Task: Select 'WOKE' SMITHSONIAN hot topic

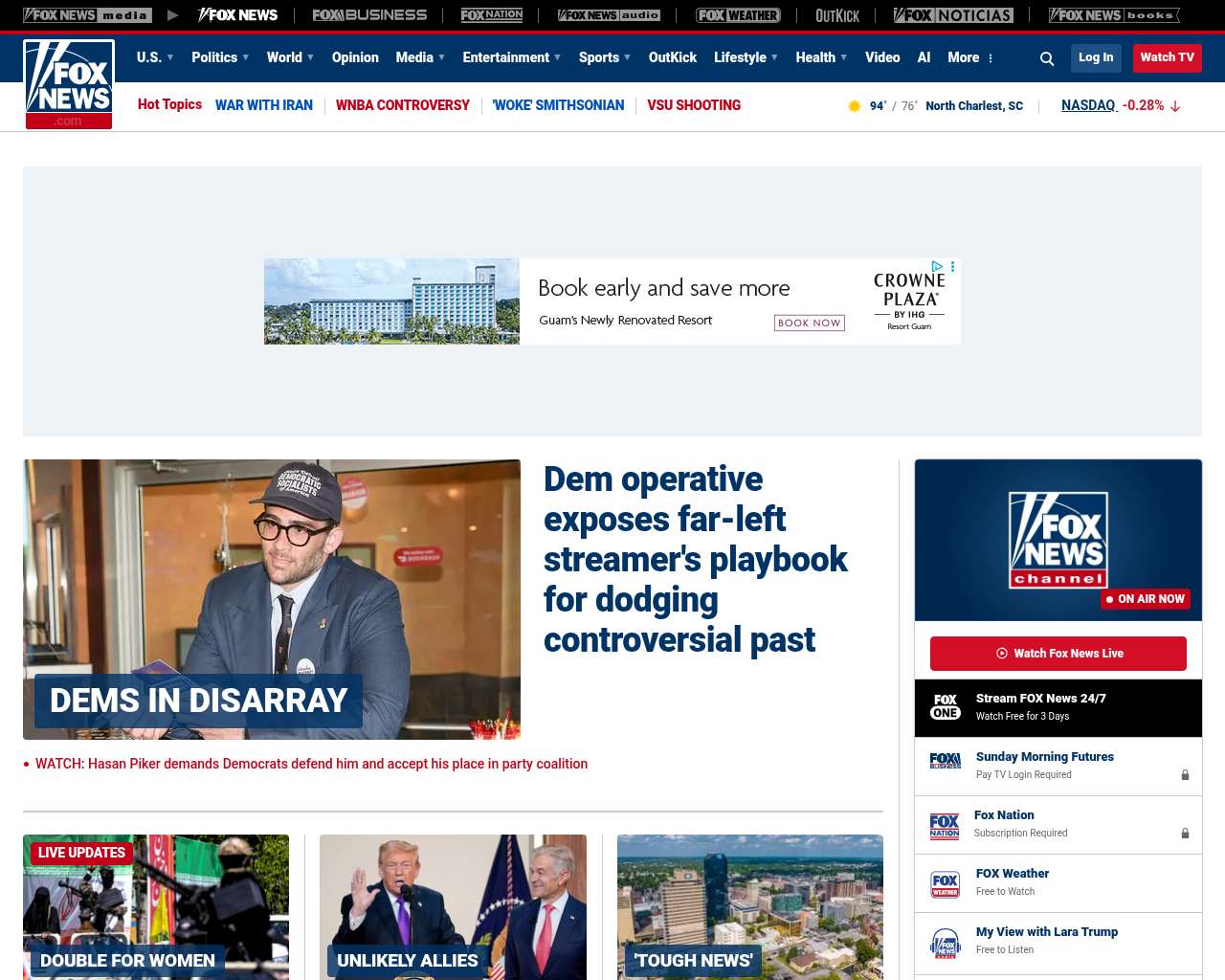Action: 558,105
